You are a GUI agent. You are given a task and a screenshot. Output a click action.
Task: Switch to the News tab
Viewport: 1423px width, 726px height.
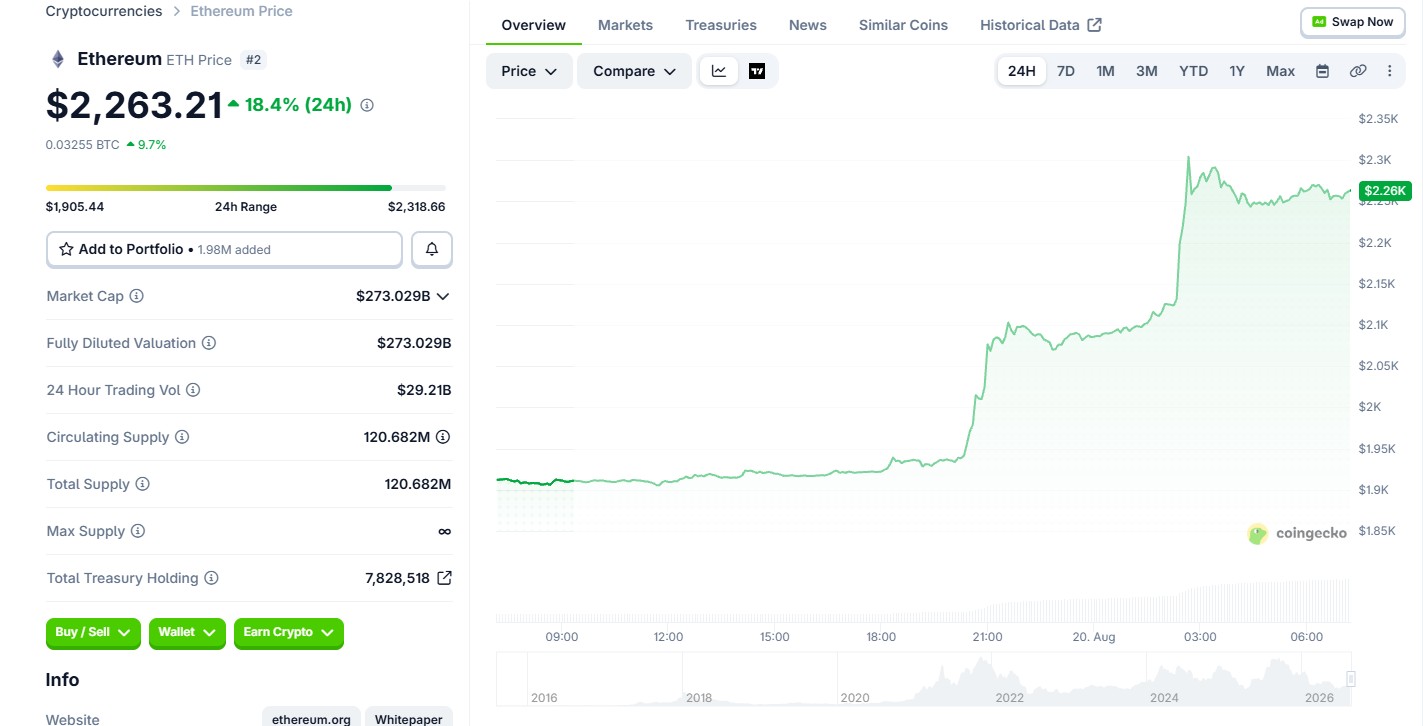pos(808,25)
